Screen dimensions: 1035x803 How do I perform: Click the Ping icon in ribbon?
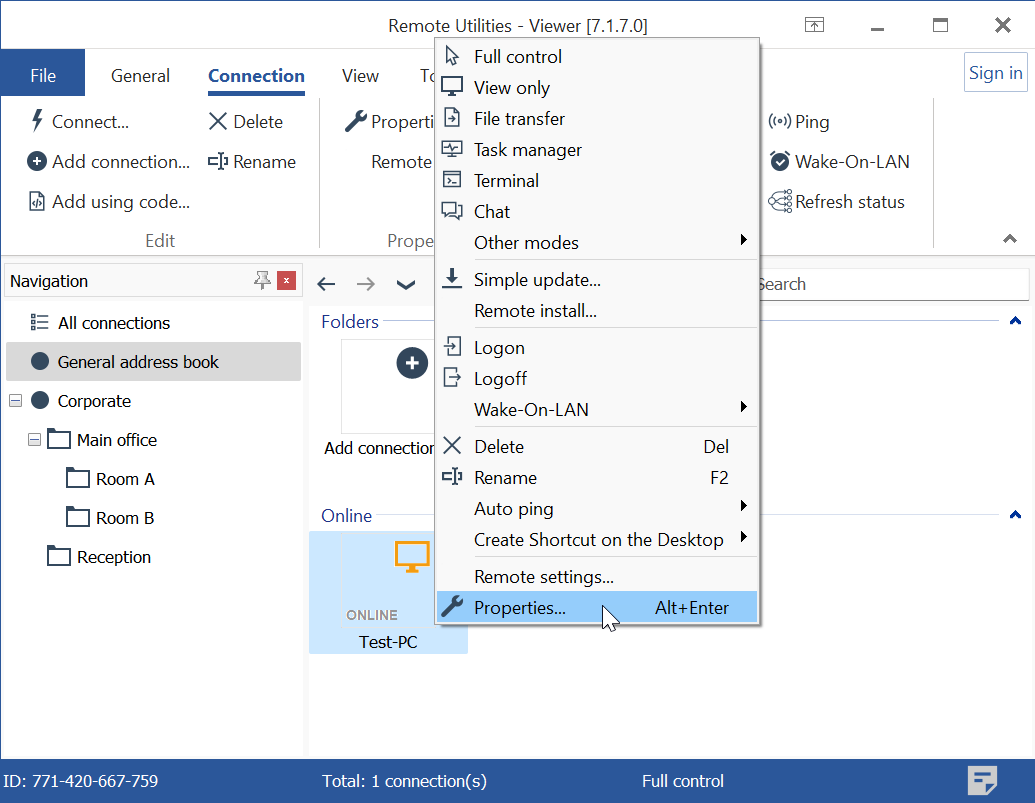780,122
